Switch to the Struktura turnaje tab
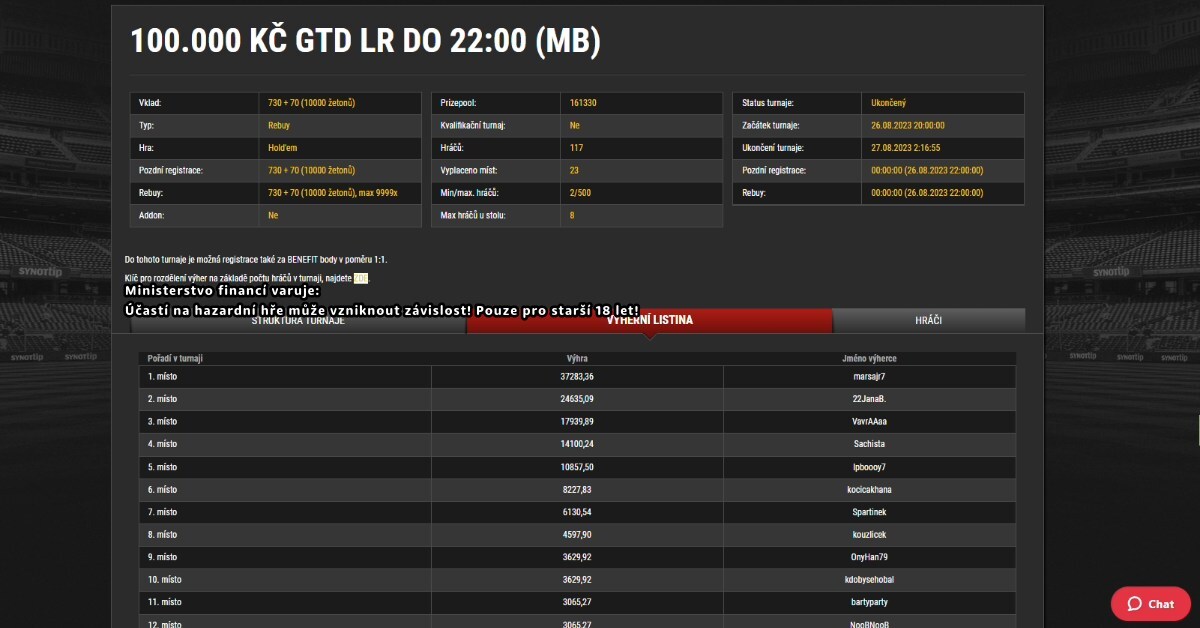1200x628 pixels. (298, 321)
